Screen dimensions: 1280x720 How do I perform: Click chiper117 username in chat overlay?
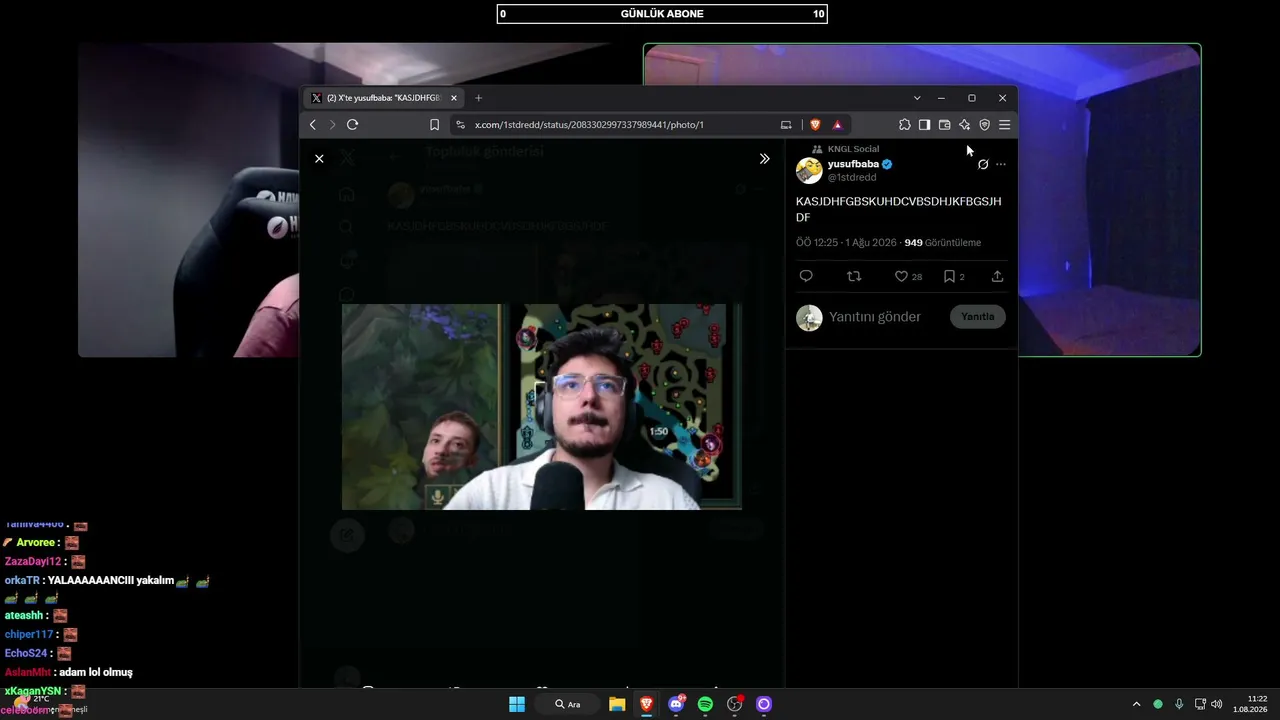(28, 634)
